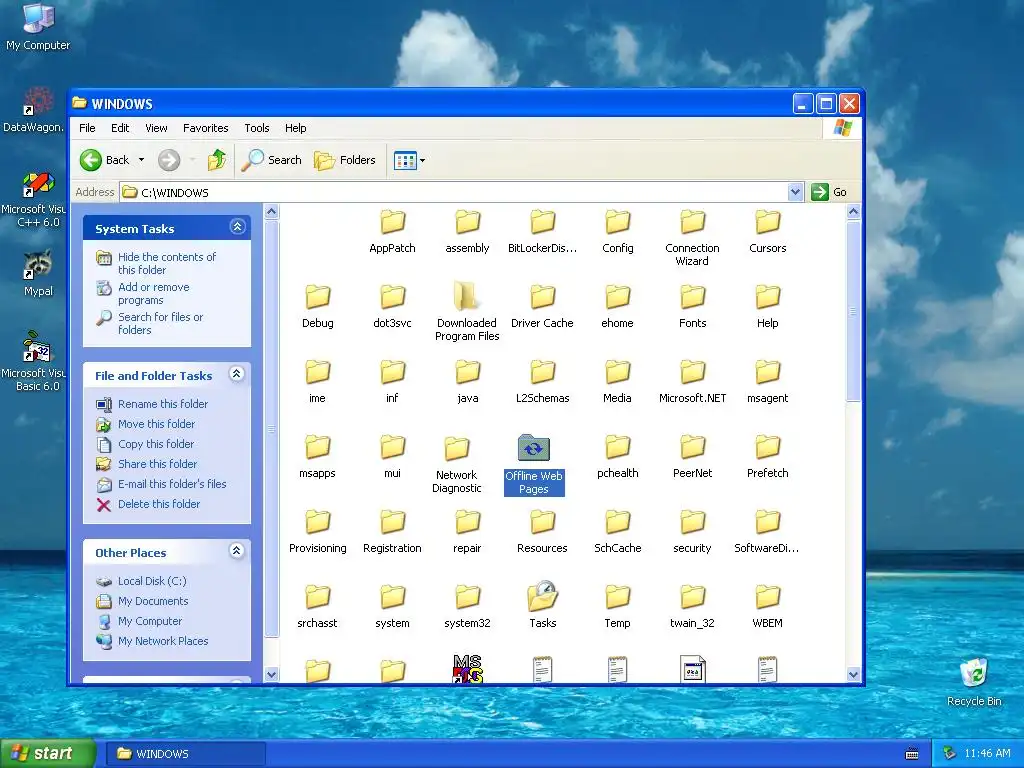Collapse the Other Places panel
Image resolution: width=1024 pixels, height=768 pixels.
pos(236,551)
